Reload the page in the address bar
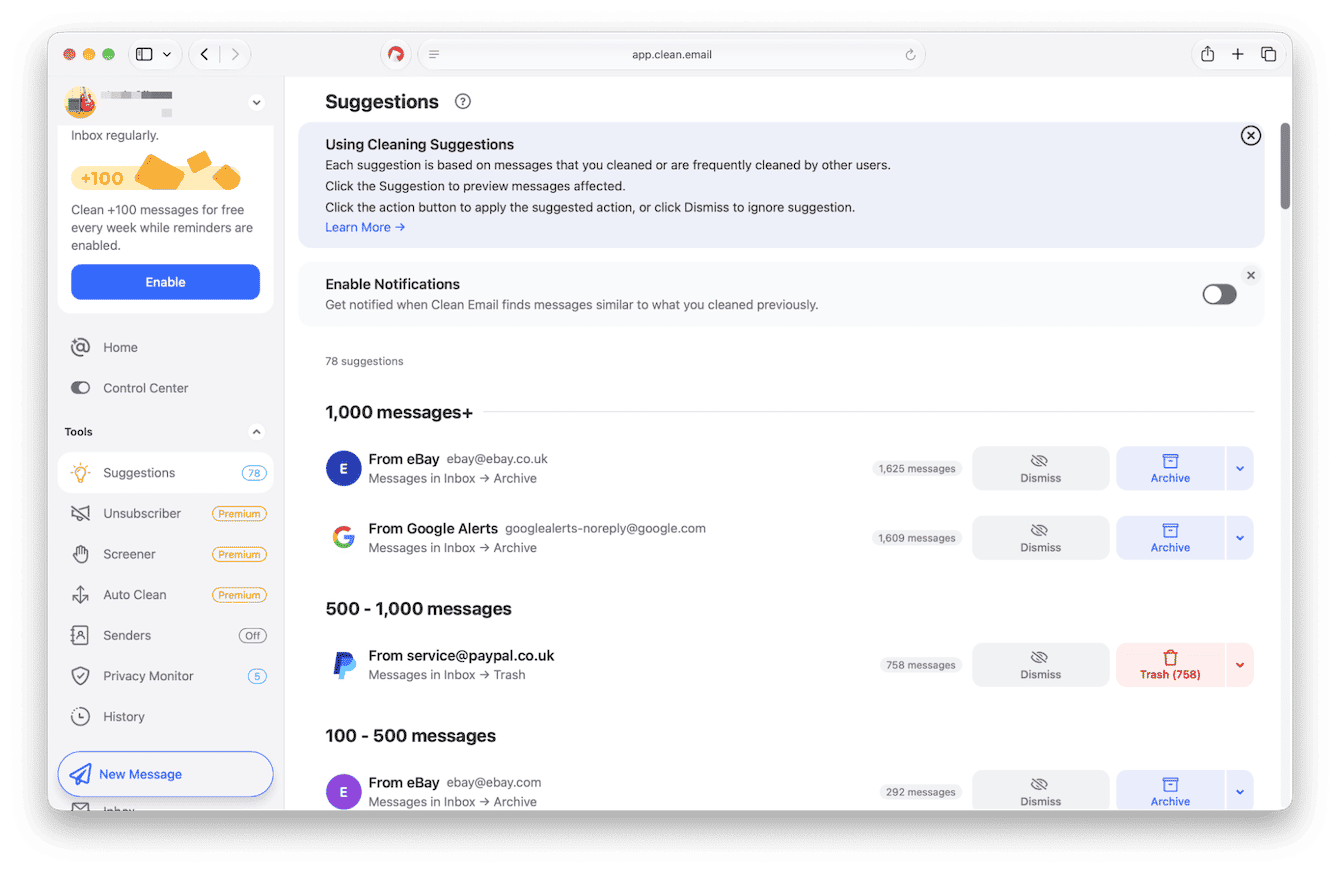This screenshot has width=1340, height=874. [x=910, y=55]
